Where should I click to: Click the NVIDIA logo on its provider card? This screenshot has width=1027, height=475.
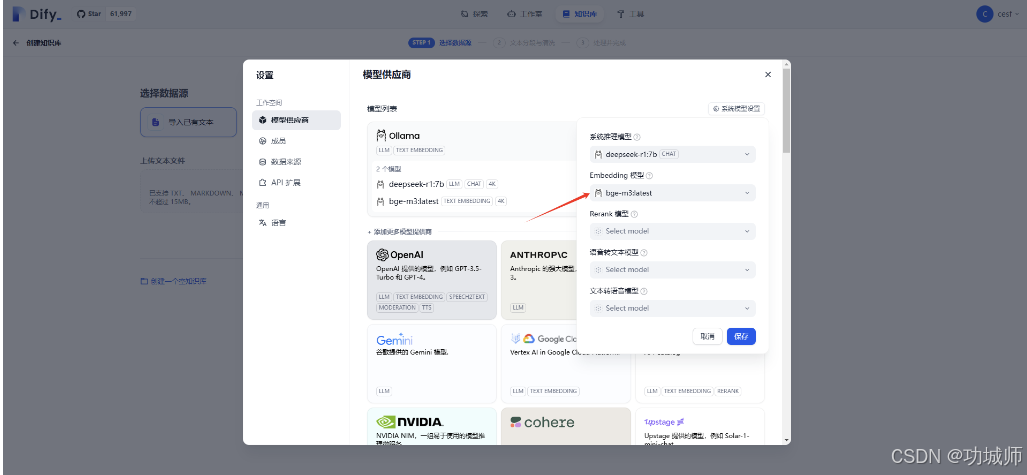click(410, 421)
